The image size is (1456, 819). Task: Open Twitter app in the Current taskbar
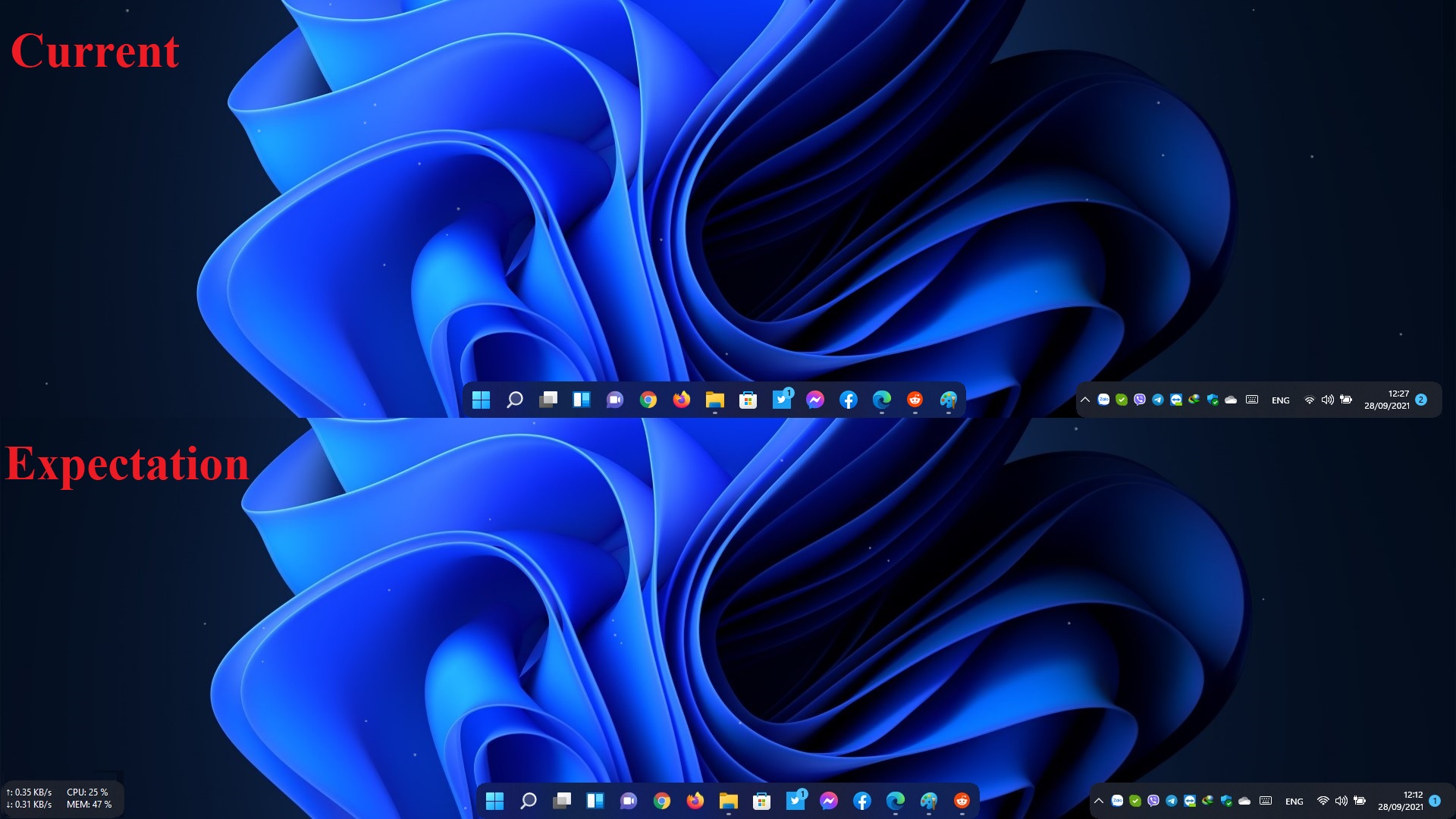pos(782,400)
